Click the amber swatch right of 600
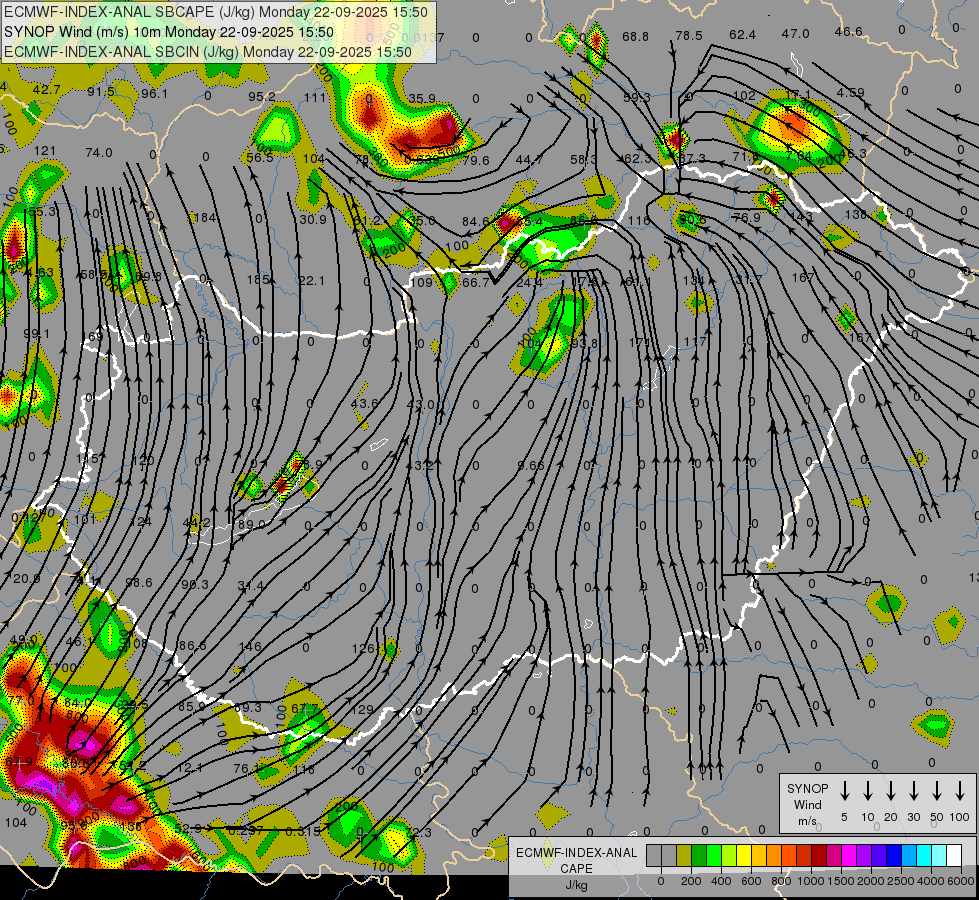 pos(759,855)
